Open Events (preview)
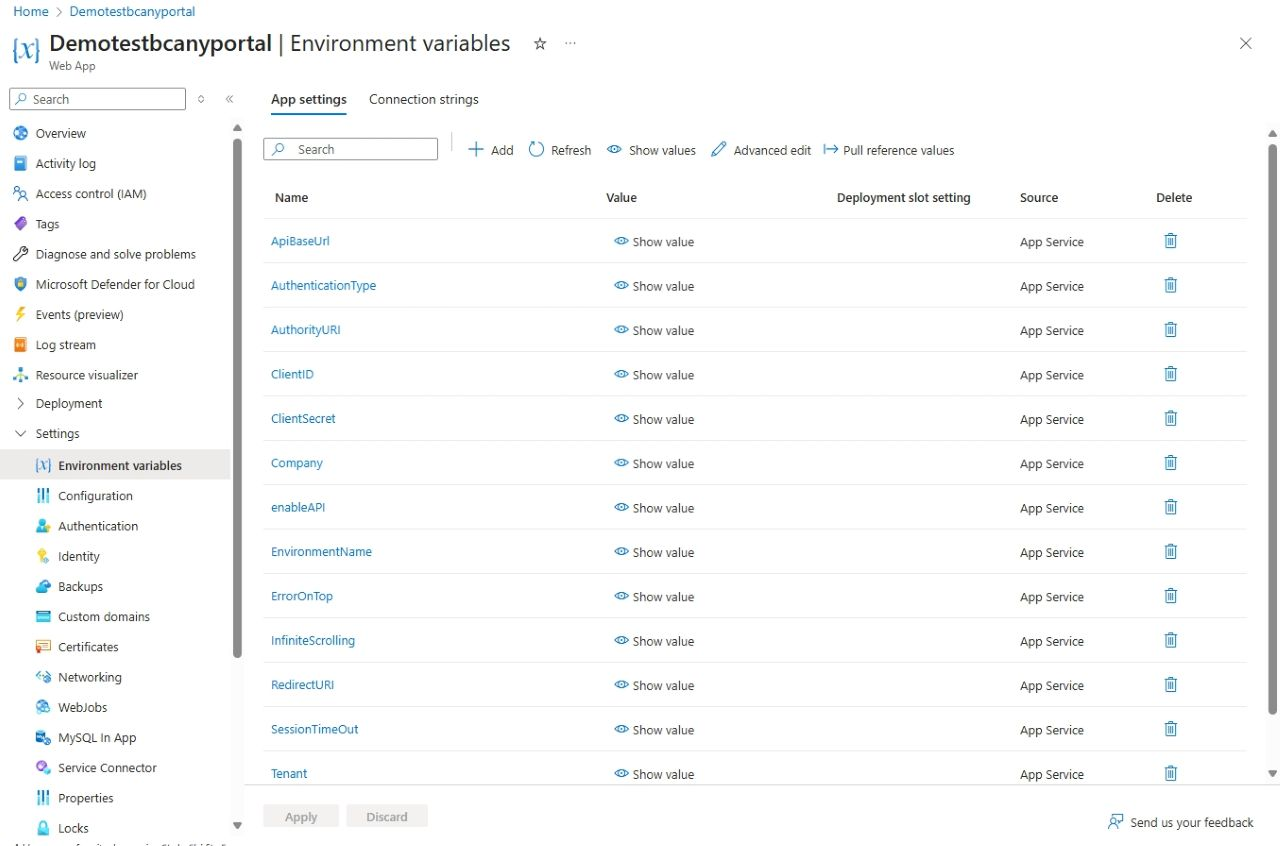 click(79, 314)
